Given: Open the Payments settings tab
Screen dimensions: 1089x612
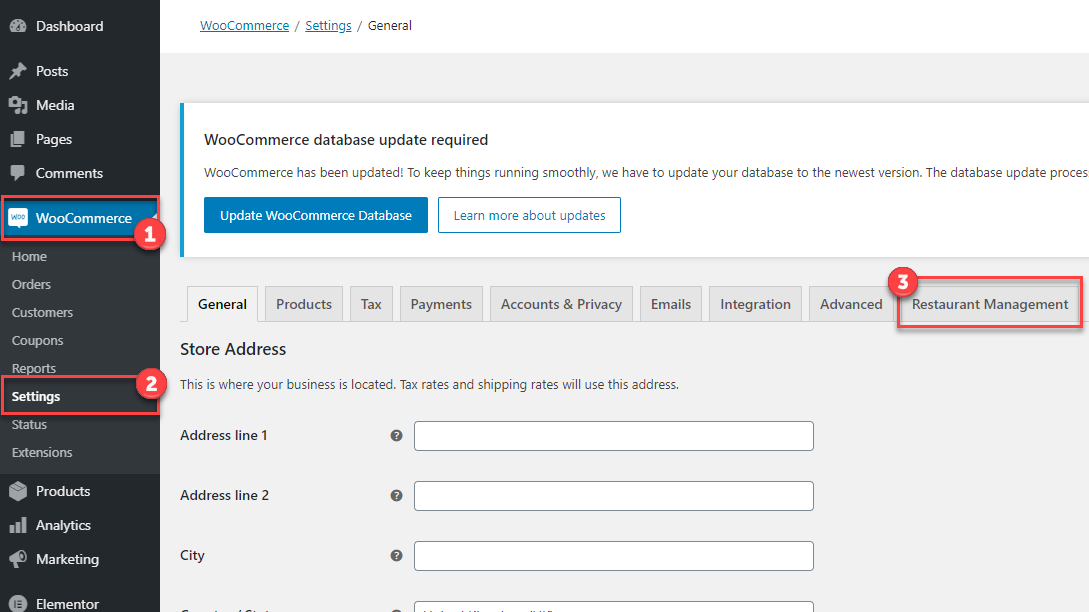Looking at the screenshot, I should click(441, 304).
